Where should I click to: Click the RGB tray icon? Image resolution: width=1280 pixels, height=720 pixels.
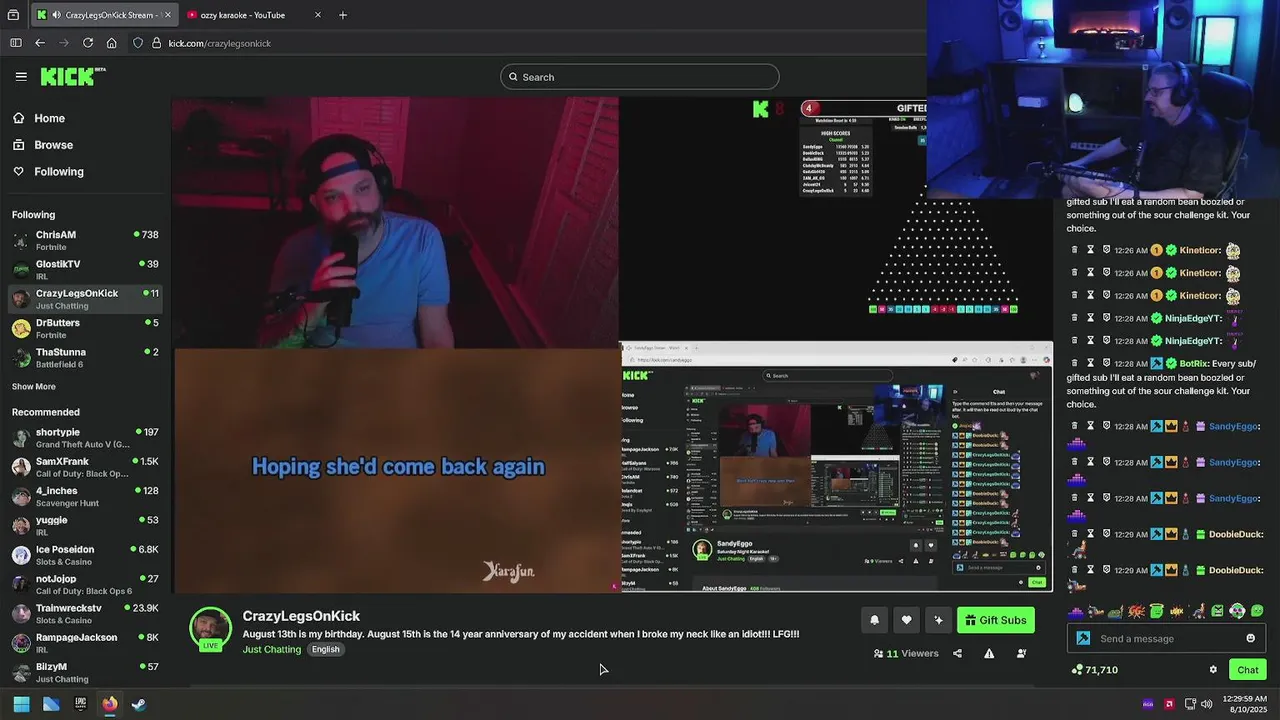pyautogui.click(x=1148, y=704)
